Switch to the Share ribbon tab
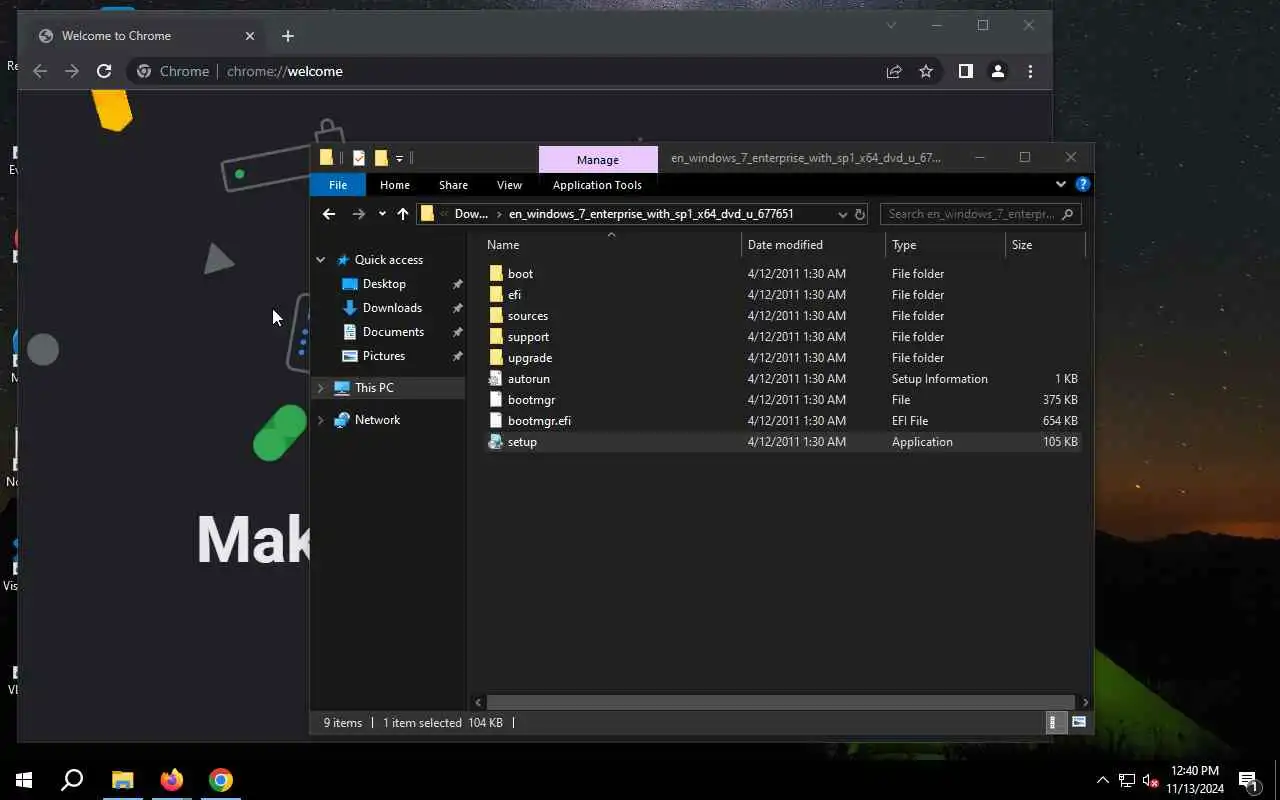 [453, 185]
